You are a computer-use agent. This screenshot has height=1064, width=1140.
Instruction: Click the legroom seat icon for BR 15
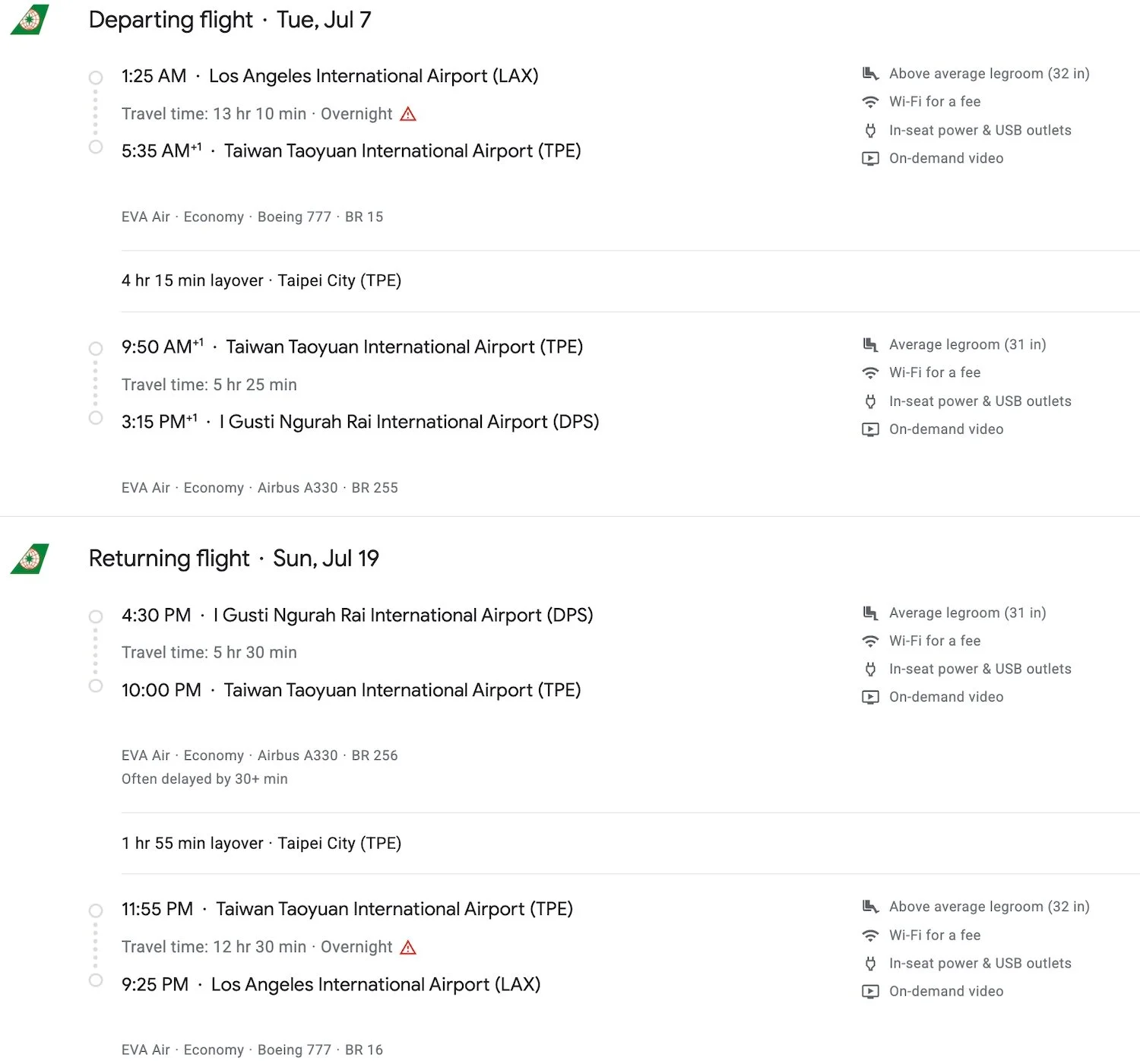pyautogui.click(x=870, y=74)
